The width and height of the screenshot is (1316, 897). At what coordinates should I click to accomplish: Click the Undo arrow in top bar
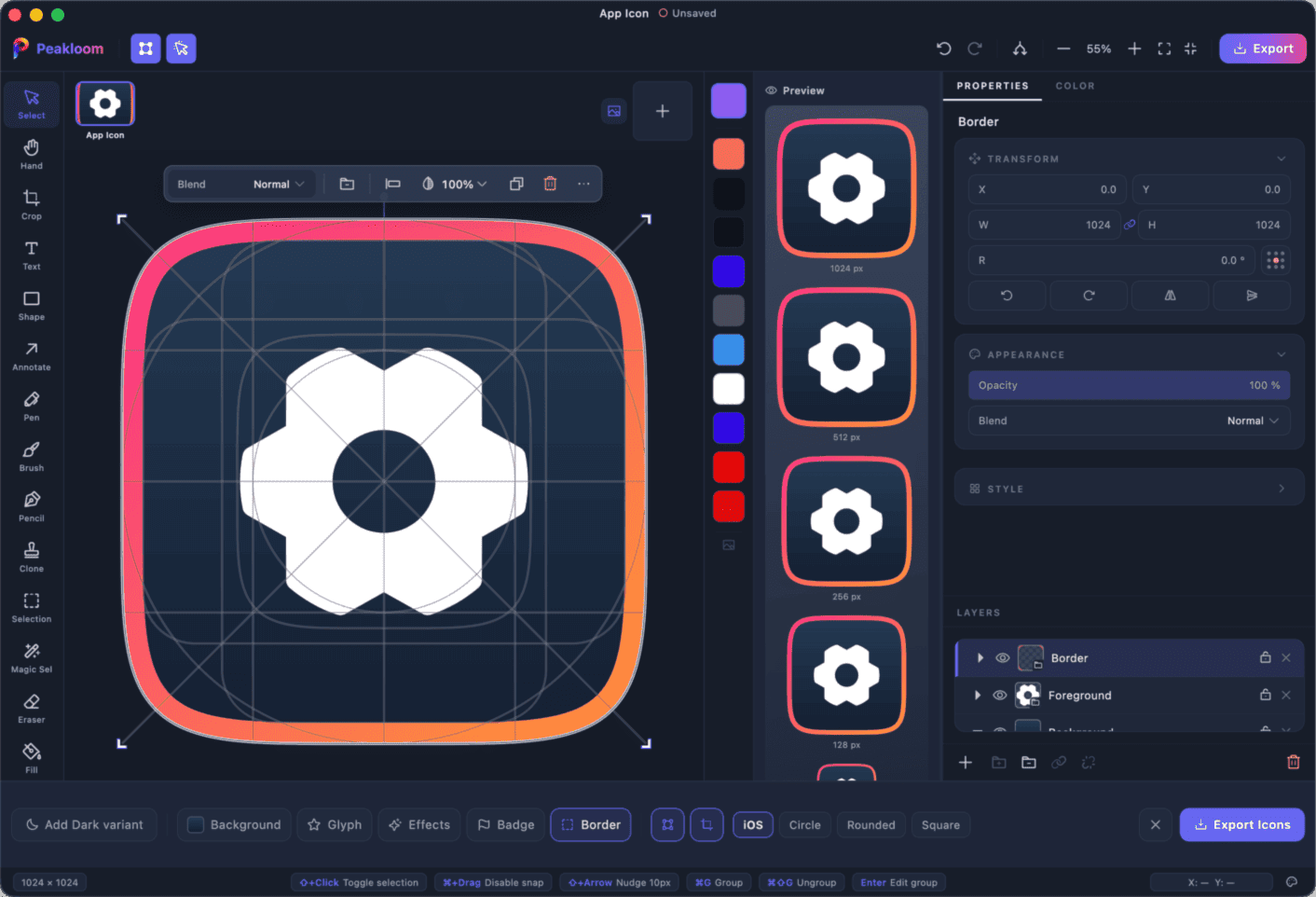(x=944, y=48)
